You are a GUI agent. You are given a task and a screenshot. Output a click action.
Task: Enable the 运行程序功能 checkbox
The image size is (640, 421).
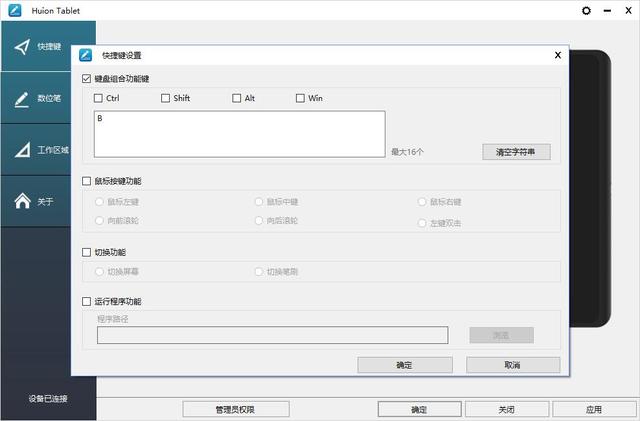click(x=86, y=301)
